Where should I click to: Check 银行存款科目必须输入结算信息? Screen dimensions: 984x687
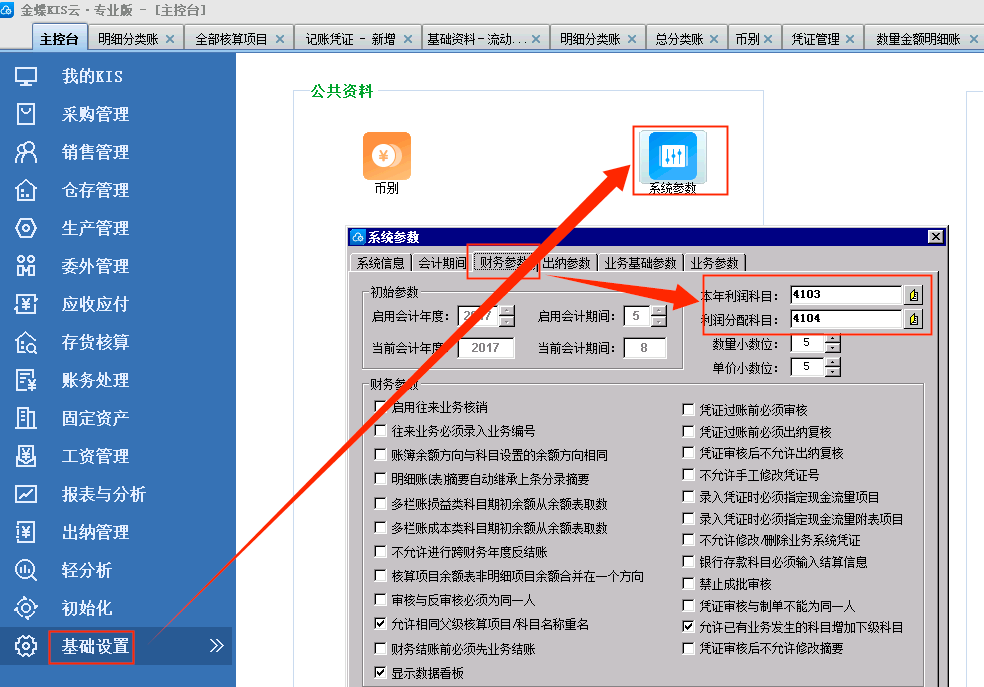click(688, 562)
